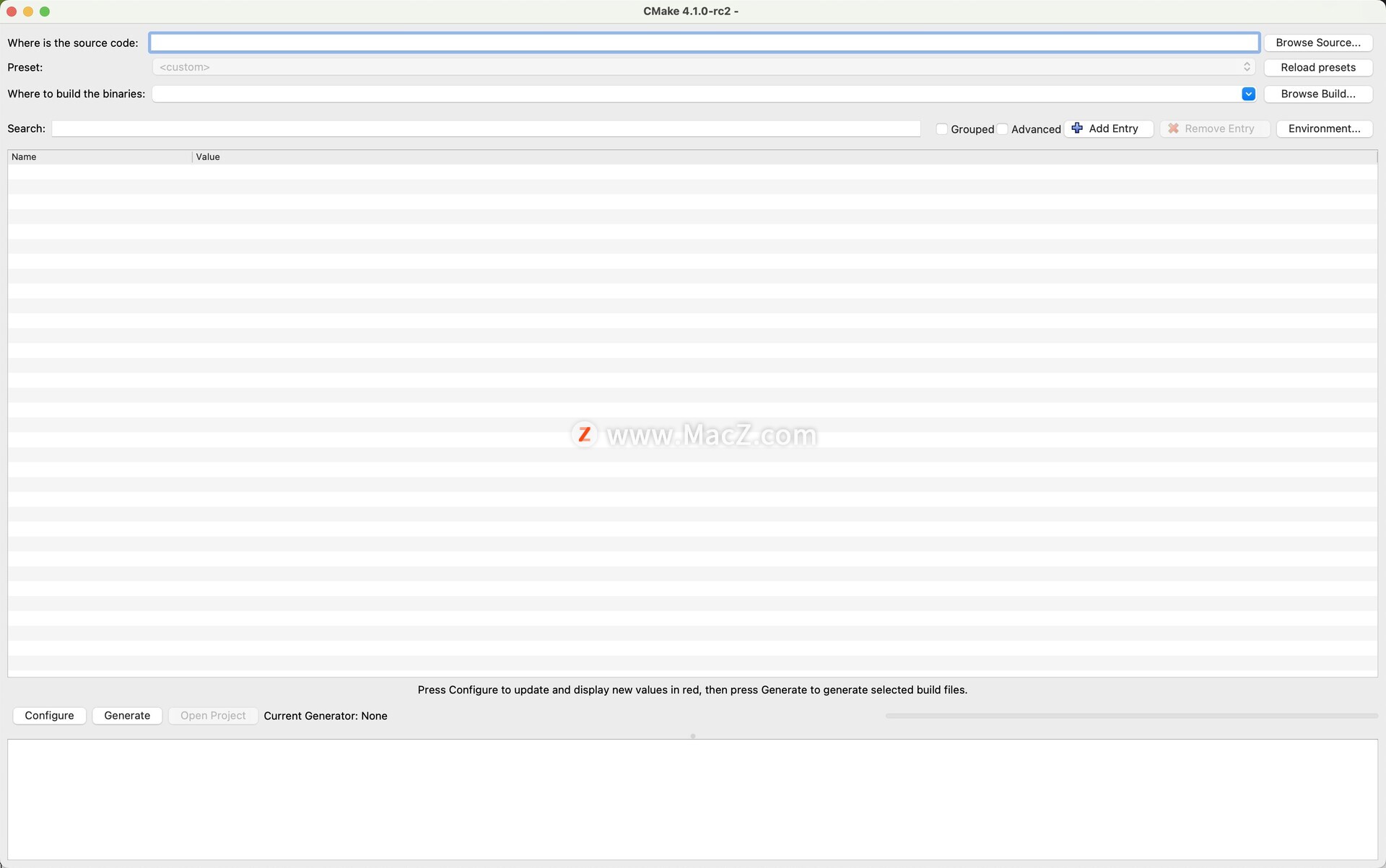
Task: Focus the source code path input field
Action: (x=704, y=43)
